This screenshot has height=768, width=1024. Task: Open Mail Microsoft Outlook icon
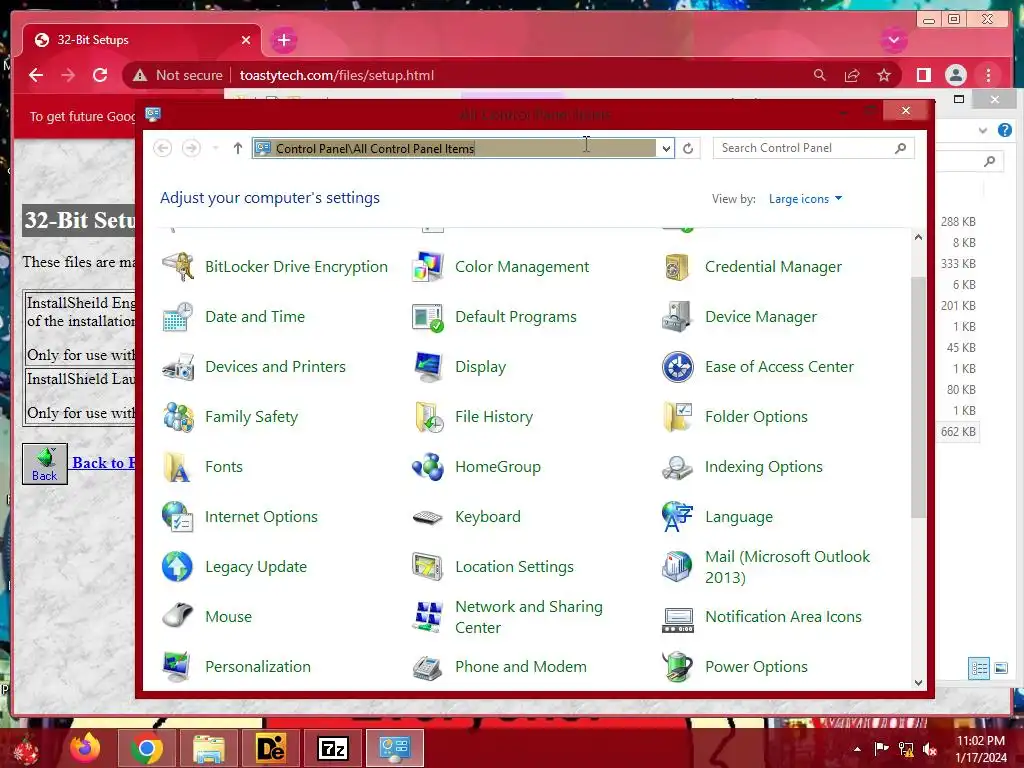(677, 567)
